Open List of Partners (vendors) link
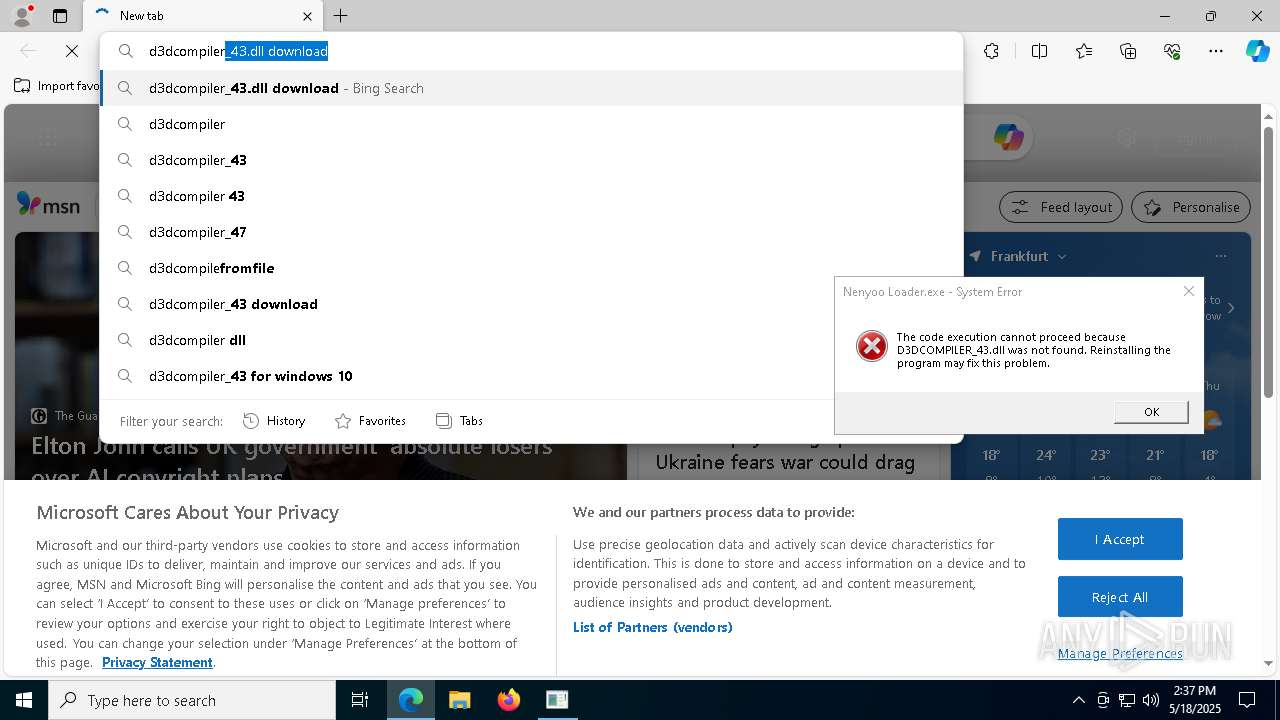This screenshot has width=1280, height=720. (x=652, y=627)
